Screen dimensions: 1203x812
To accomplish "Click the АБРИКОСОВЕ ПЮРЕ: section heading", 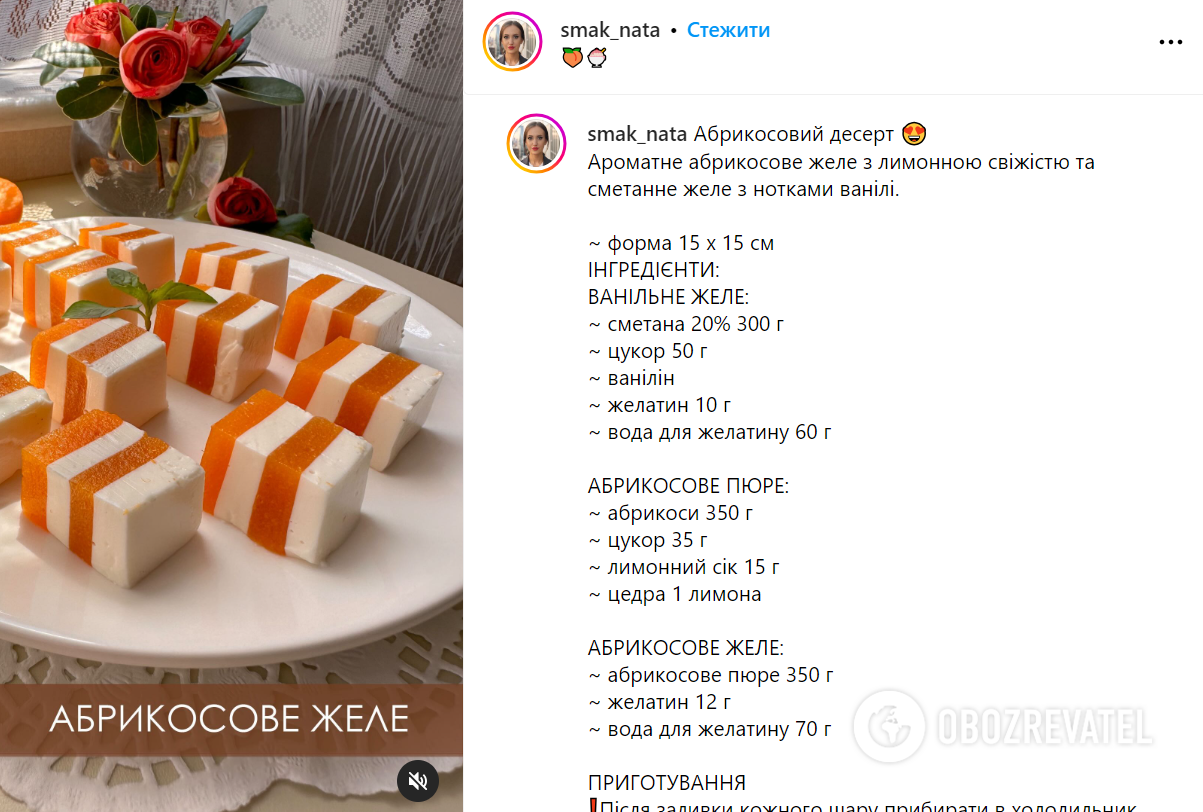I will [688, 486].
